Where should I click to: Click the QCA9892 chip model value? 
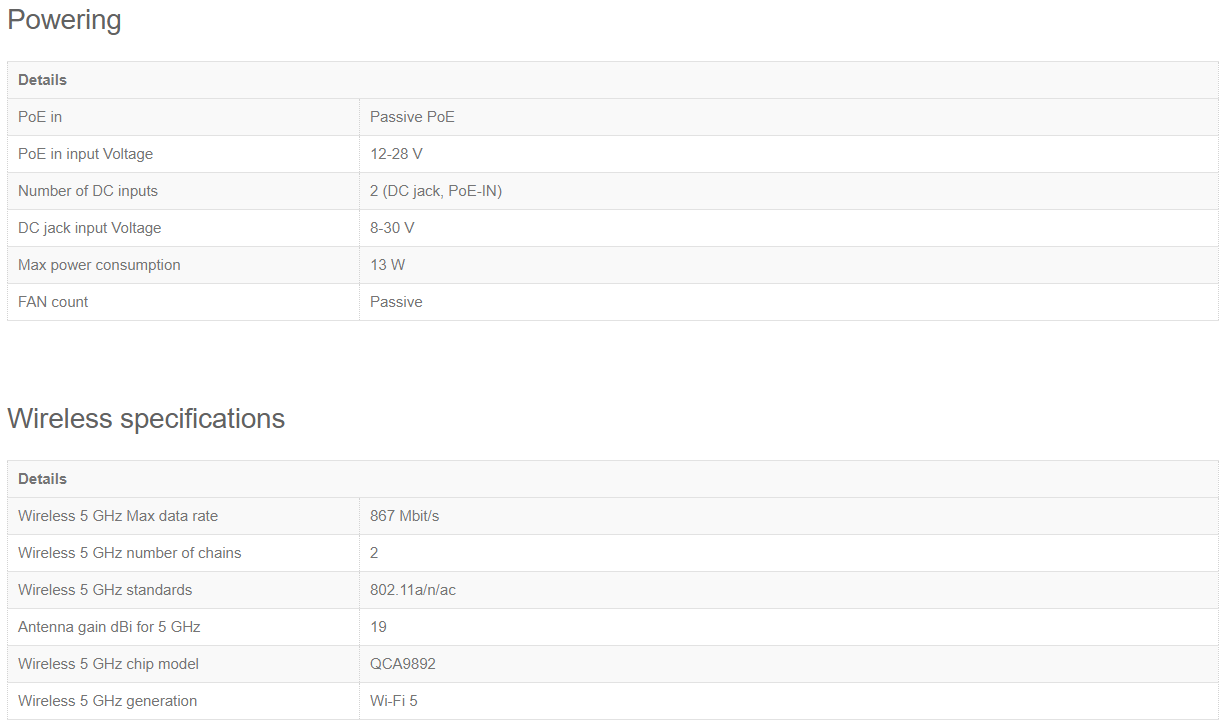pos(403,664)
